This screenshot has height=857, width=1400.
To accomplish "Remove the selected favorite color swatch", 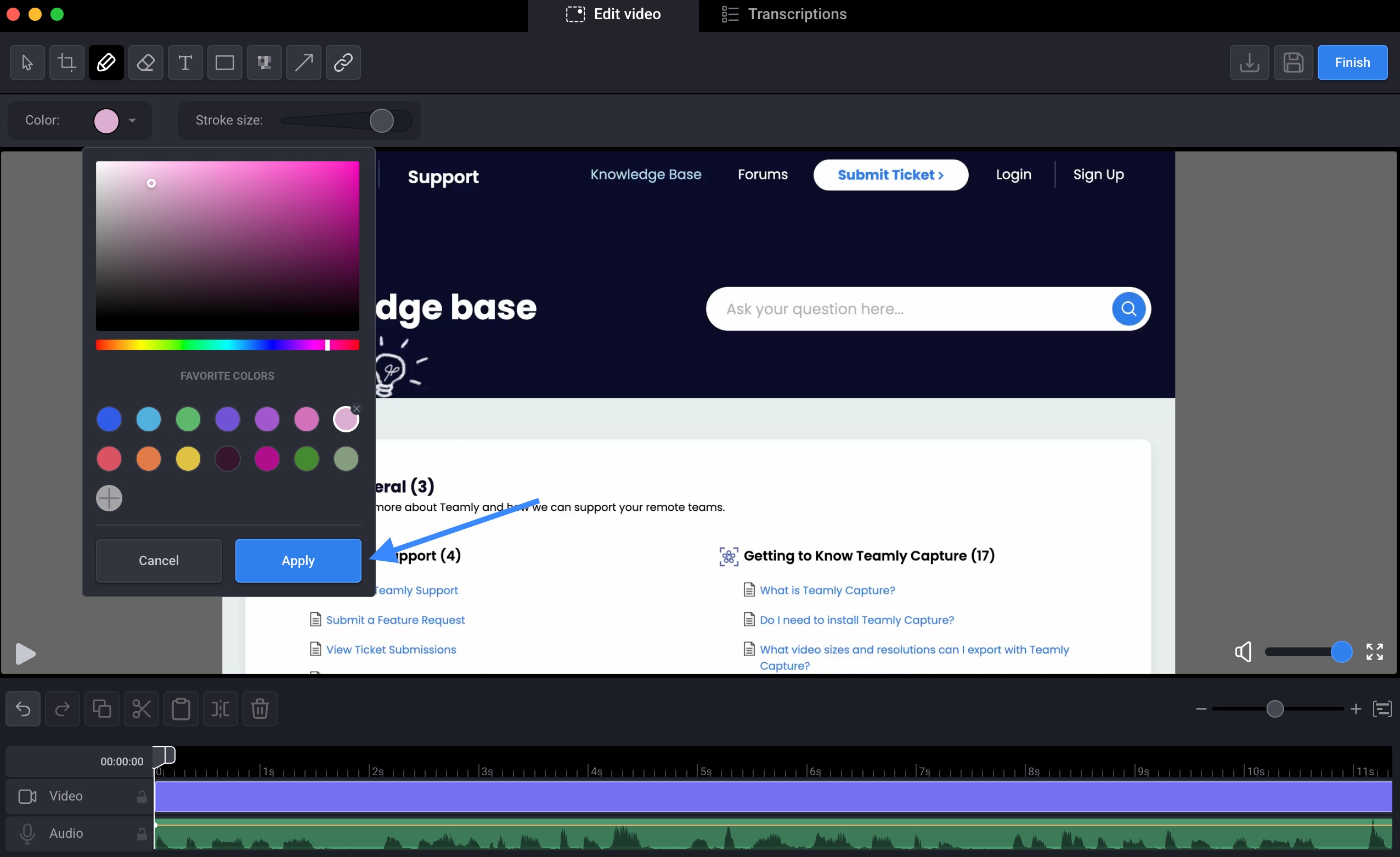I will click(x=357, y=409).
